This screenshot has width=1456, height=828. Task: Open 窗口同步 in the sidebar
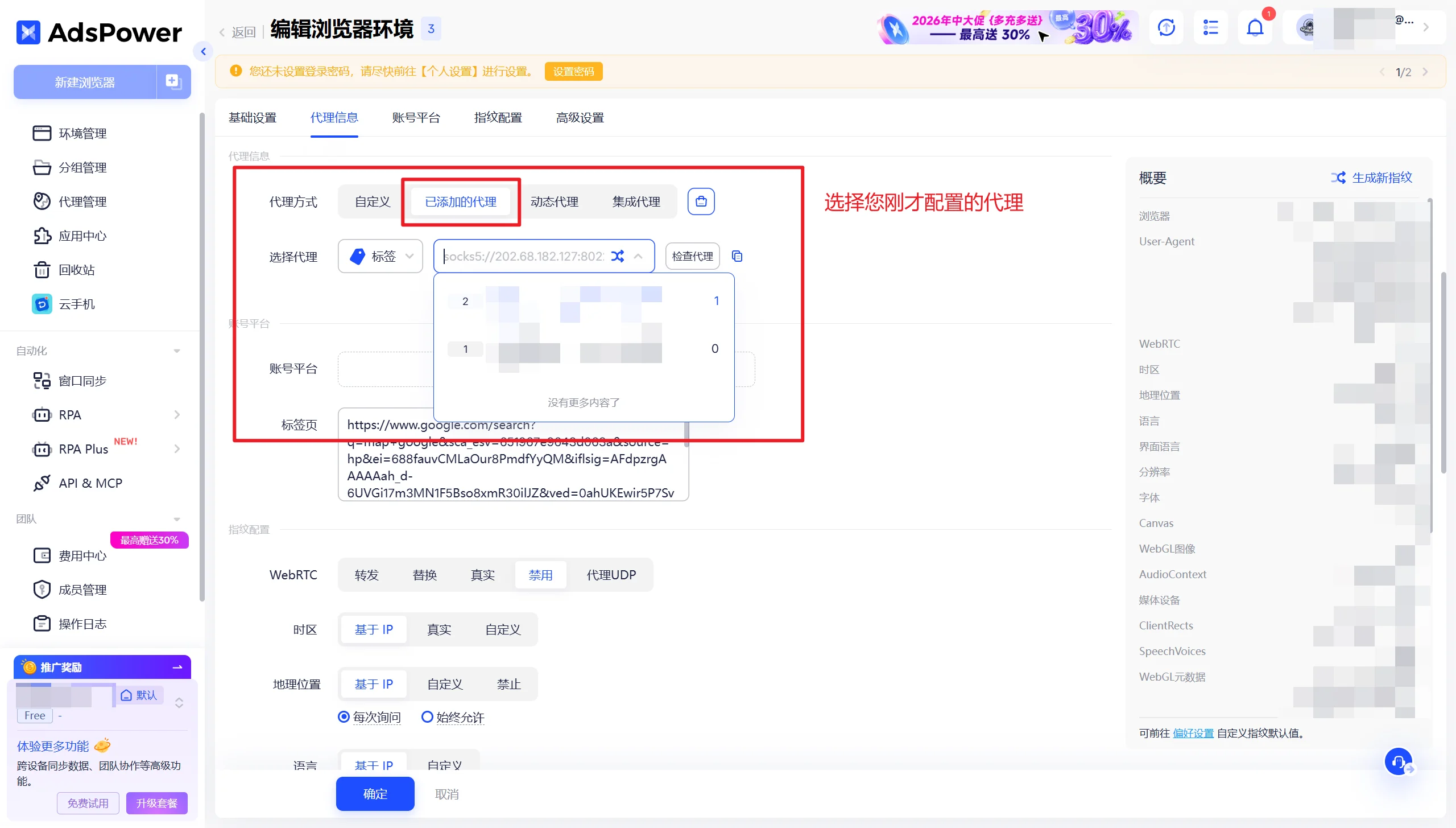tap(70, 381)
